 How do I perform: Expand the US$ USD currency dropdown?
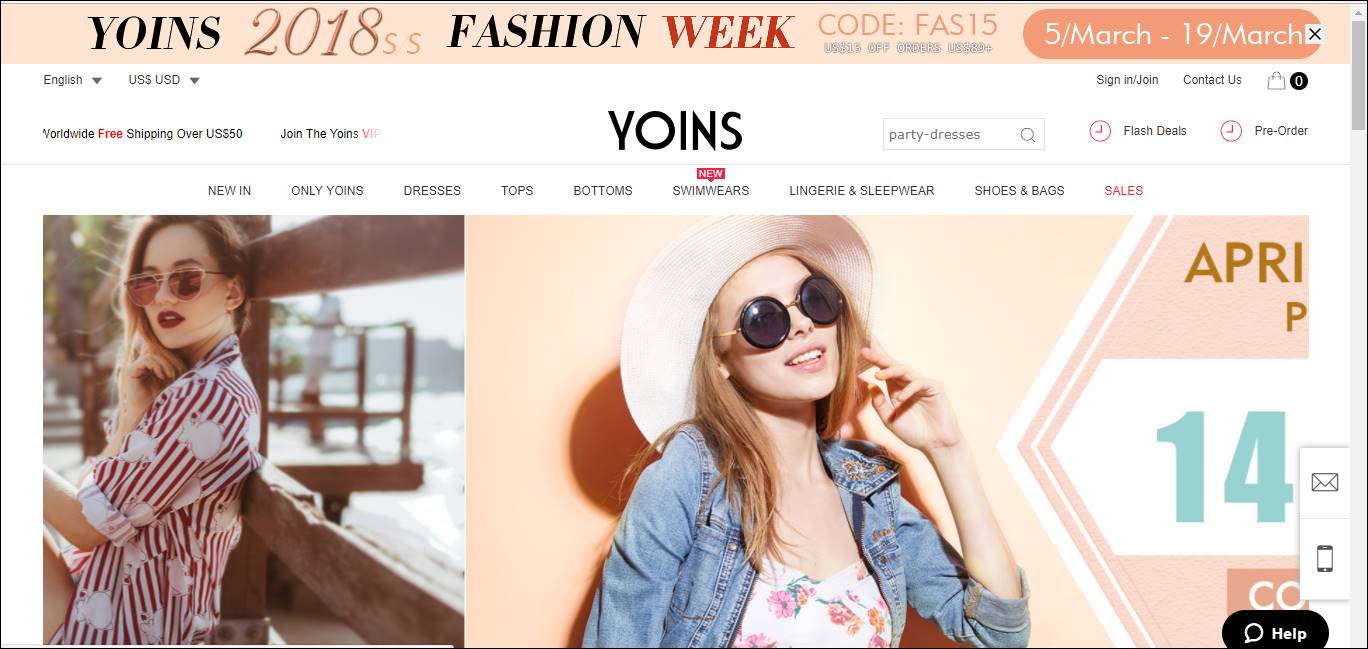[x=164, y=80]
